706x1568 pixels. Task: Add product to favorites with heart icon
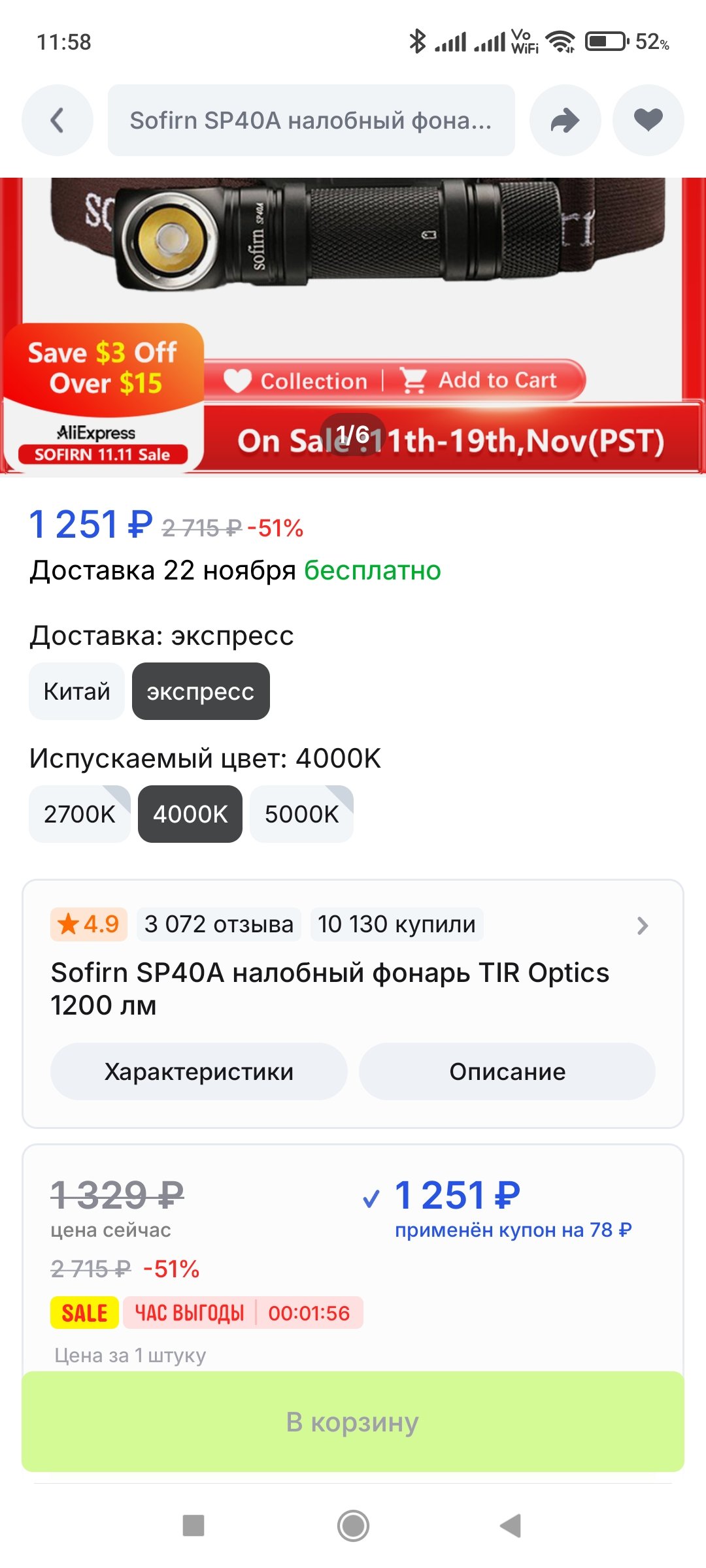pos(648,120)
